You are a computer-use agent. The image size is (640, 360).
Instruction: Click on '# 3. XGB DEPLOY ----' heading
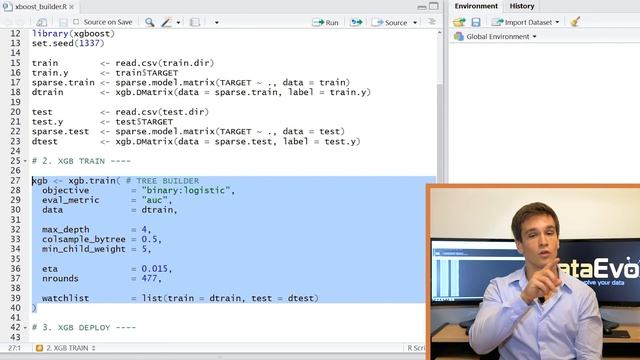coord(84,327)
